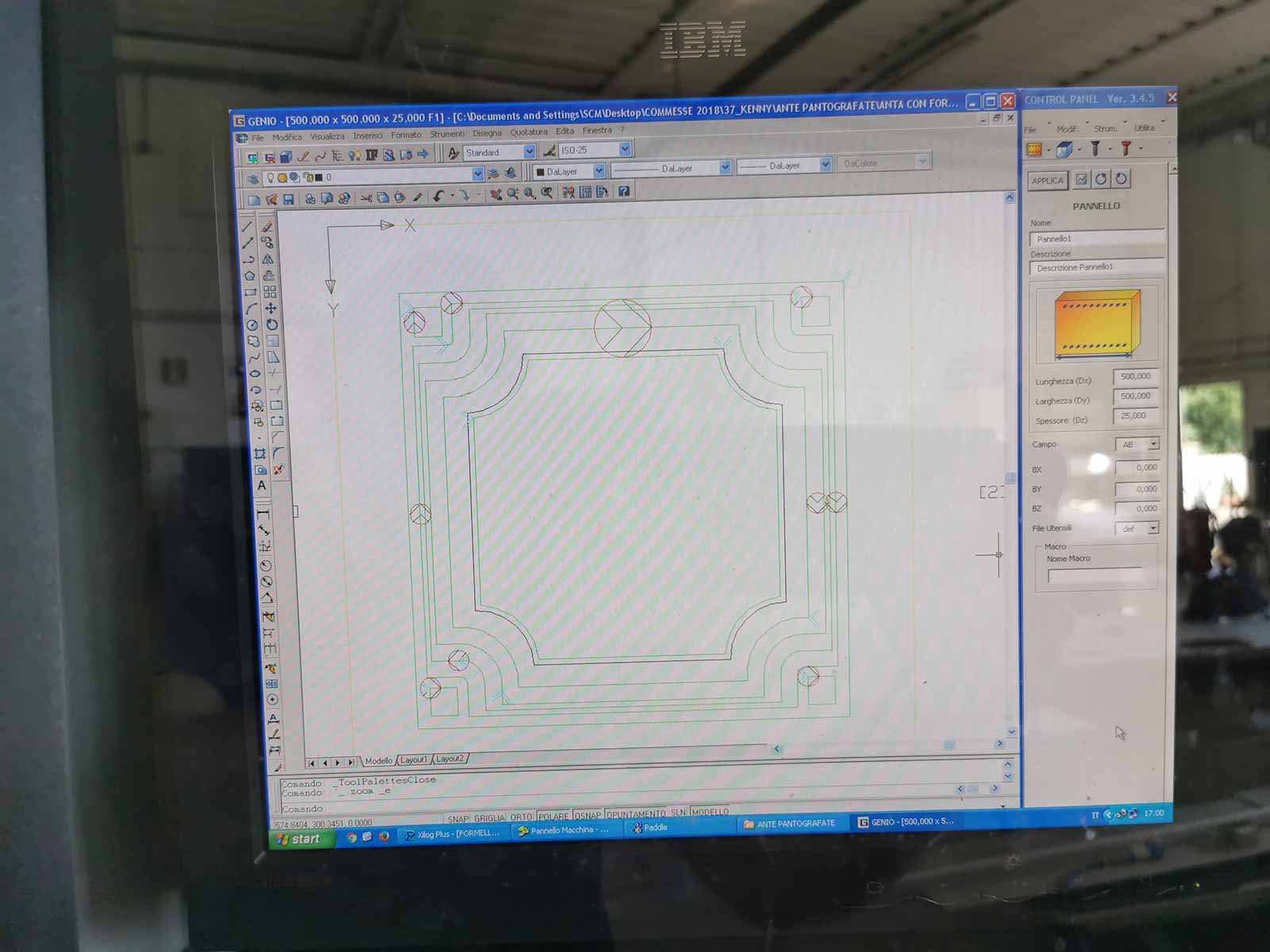This screenshot has width=1270, height=952.
Task: Toggle MODELLO space button
Action: pos(710,812)
